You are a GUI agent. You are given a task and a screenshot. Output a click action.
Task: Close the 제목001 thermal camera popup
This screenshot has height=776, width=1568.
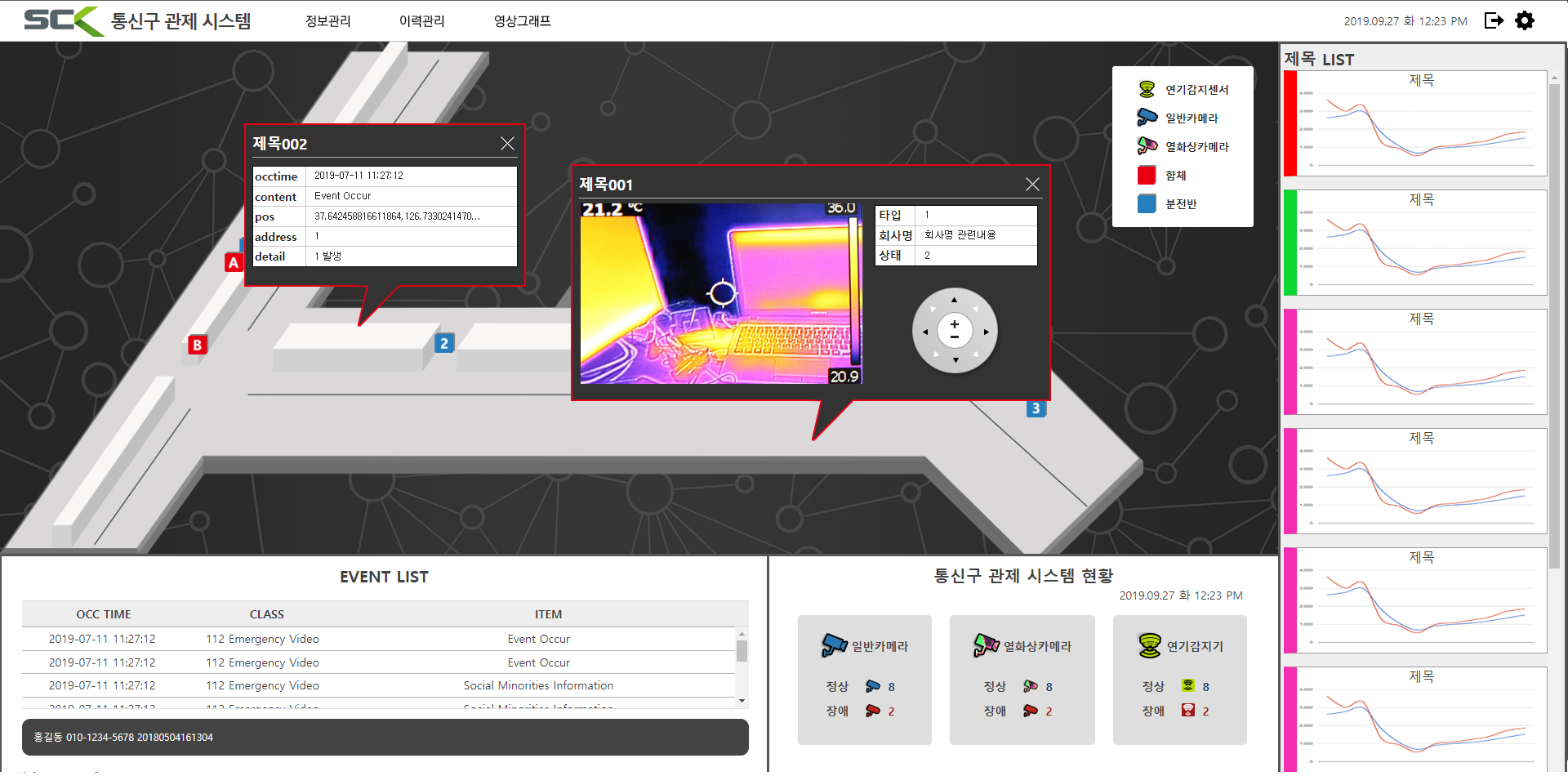click(1032, 185)
